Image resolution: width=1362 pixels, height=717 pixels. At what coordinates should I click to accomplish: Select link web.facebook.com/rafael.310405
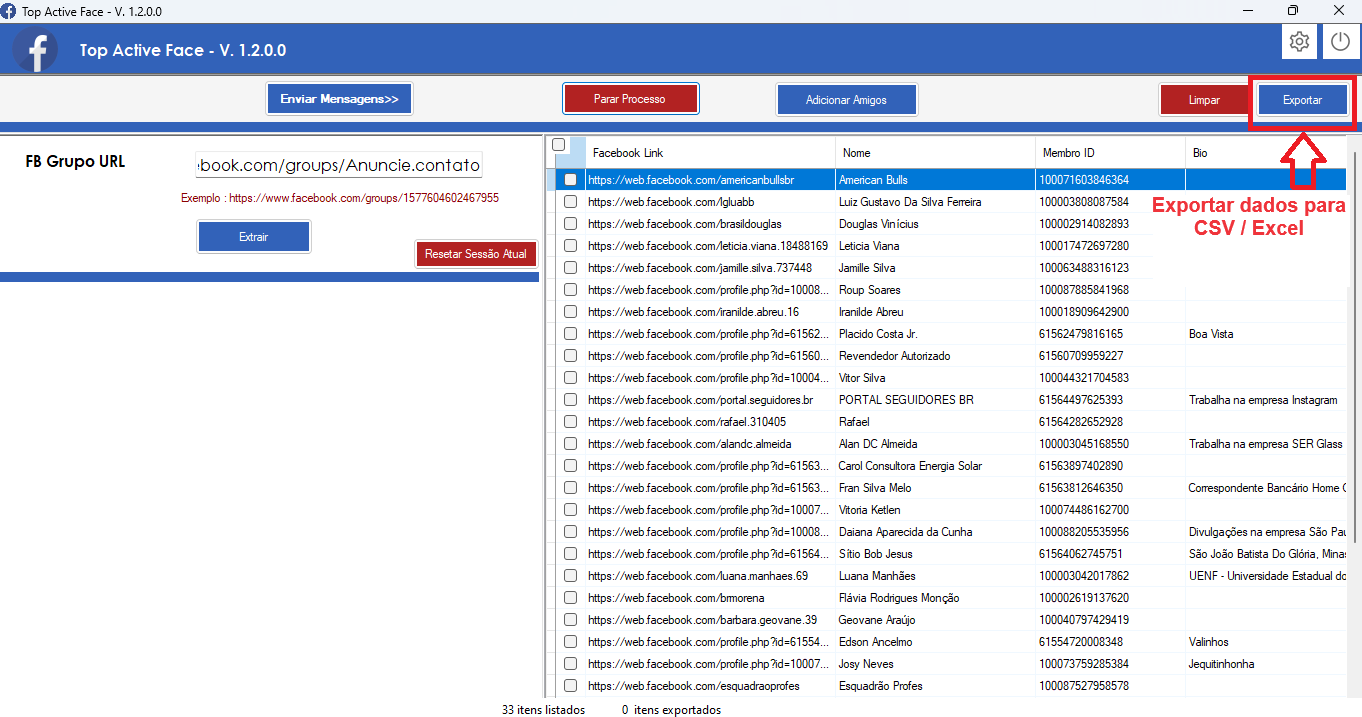(x=687, y=422)
